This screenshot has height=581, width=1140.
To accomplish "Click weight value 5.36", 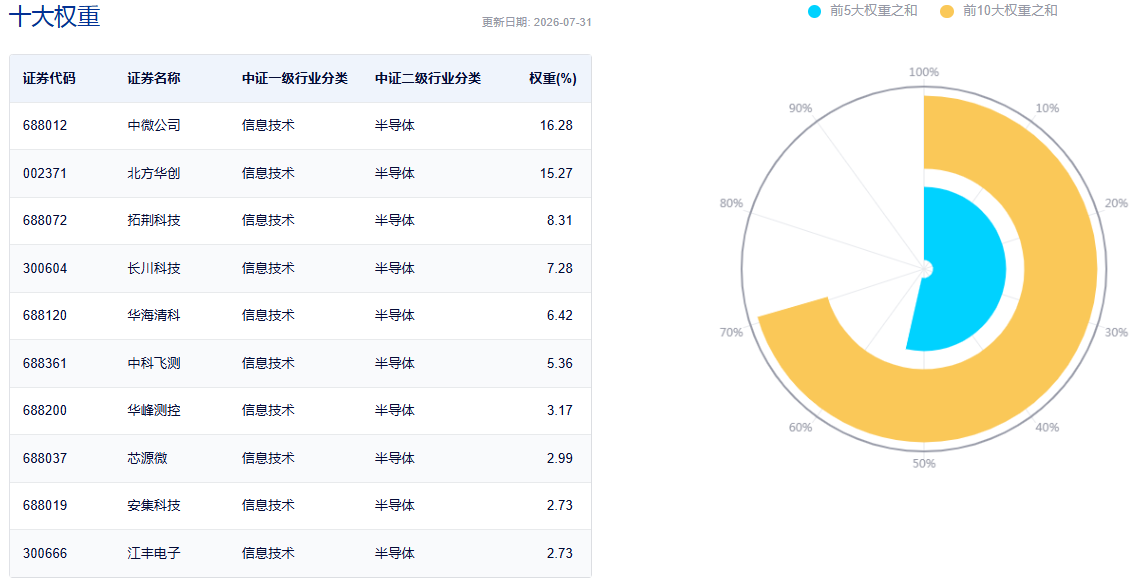I will click(560, 363).
